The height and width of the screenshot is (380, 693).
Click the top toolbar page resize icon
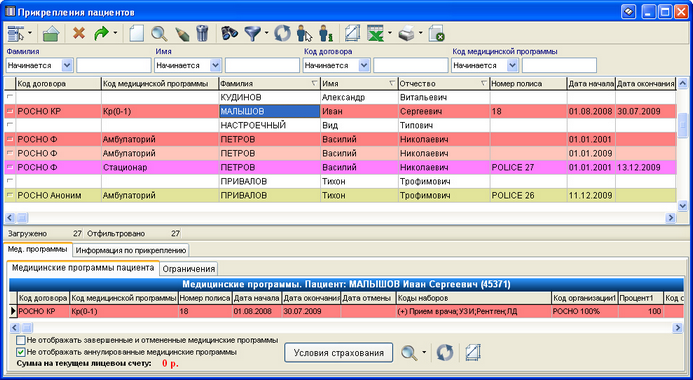tap(353, 33)
